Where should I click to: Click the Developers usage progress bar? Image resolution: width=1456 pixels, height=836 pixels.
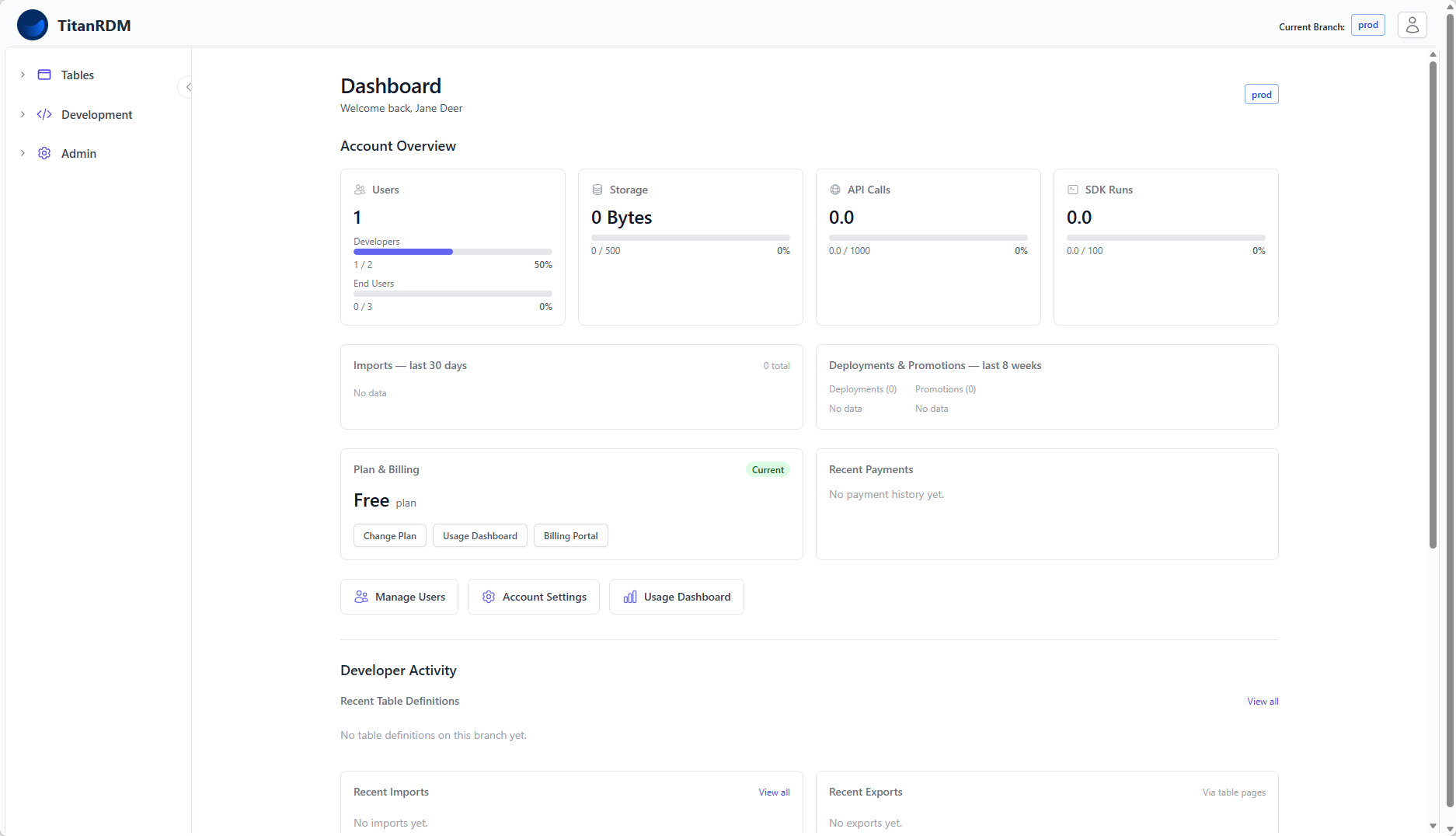tap(453, 252)
